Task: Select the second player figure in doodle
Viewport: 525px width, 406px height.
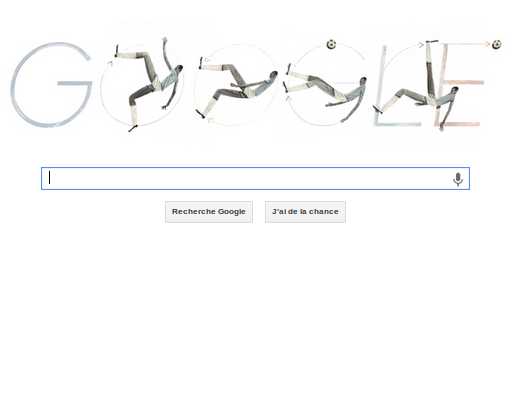Action: [237, 87]
